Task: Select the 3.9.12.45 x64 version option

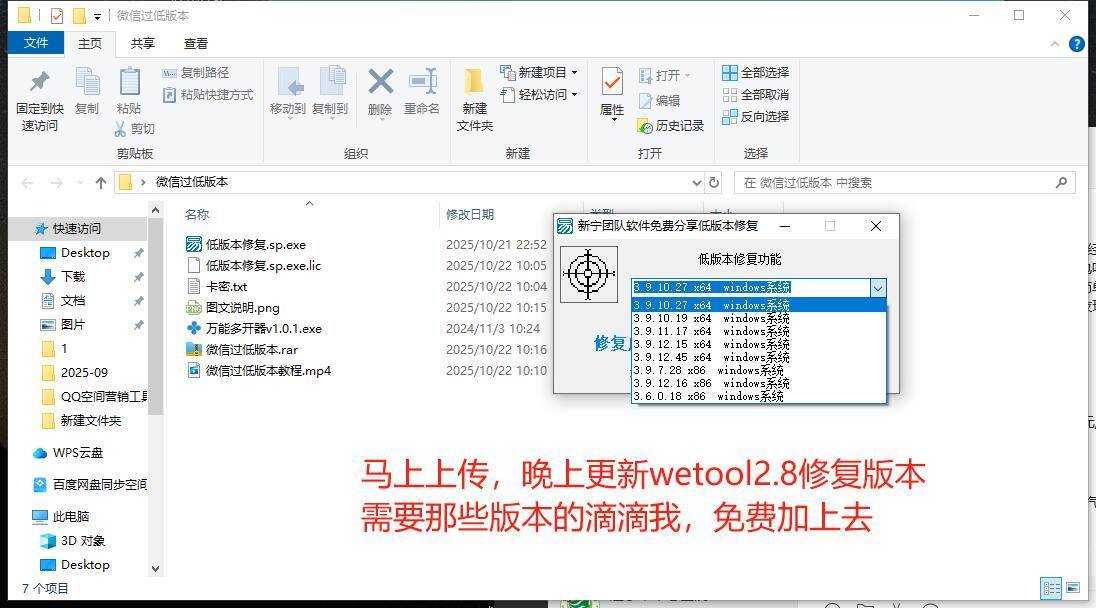Action: (x=711, y=357)
